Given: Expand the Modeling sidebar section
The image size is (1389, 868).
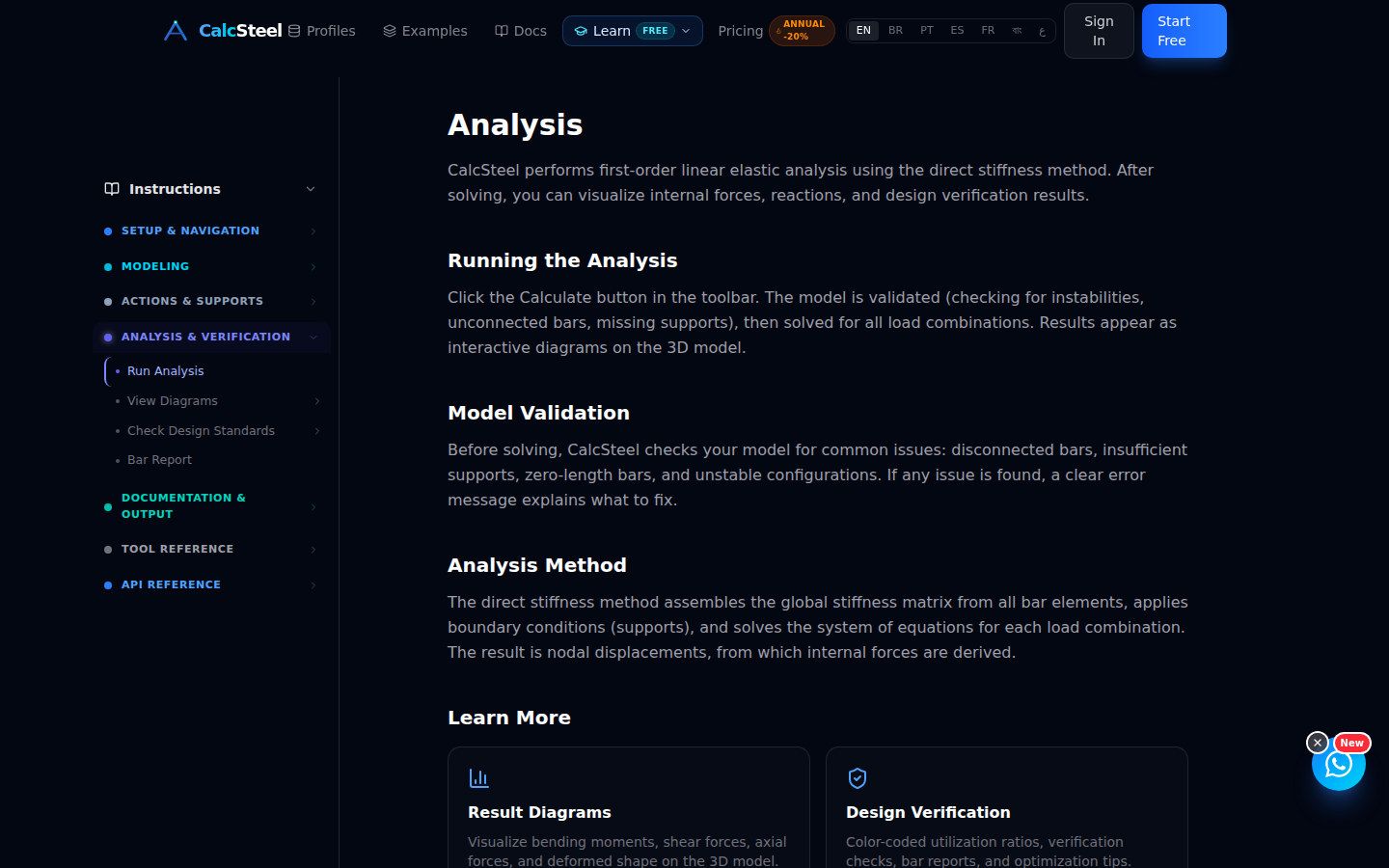Looking at the screenshot, I should (211, 266).
